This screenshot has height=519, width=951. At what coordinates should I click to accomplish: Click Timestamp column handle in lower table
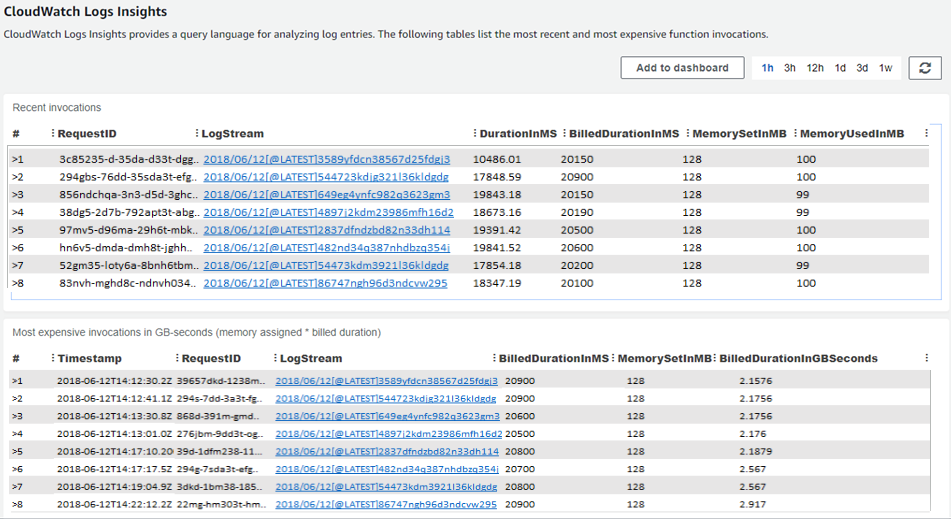point(53,358)
